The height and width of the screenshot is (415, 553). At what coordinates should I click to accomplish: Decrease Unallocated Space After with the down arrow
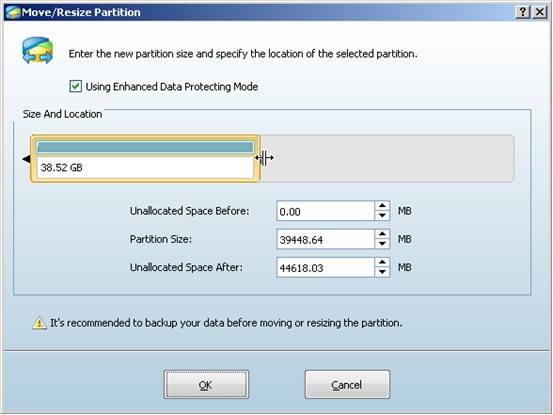[x=382, y=272]
